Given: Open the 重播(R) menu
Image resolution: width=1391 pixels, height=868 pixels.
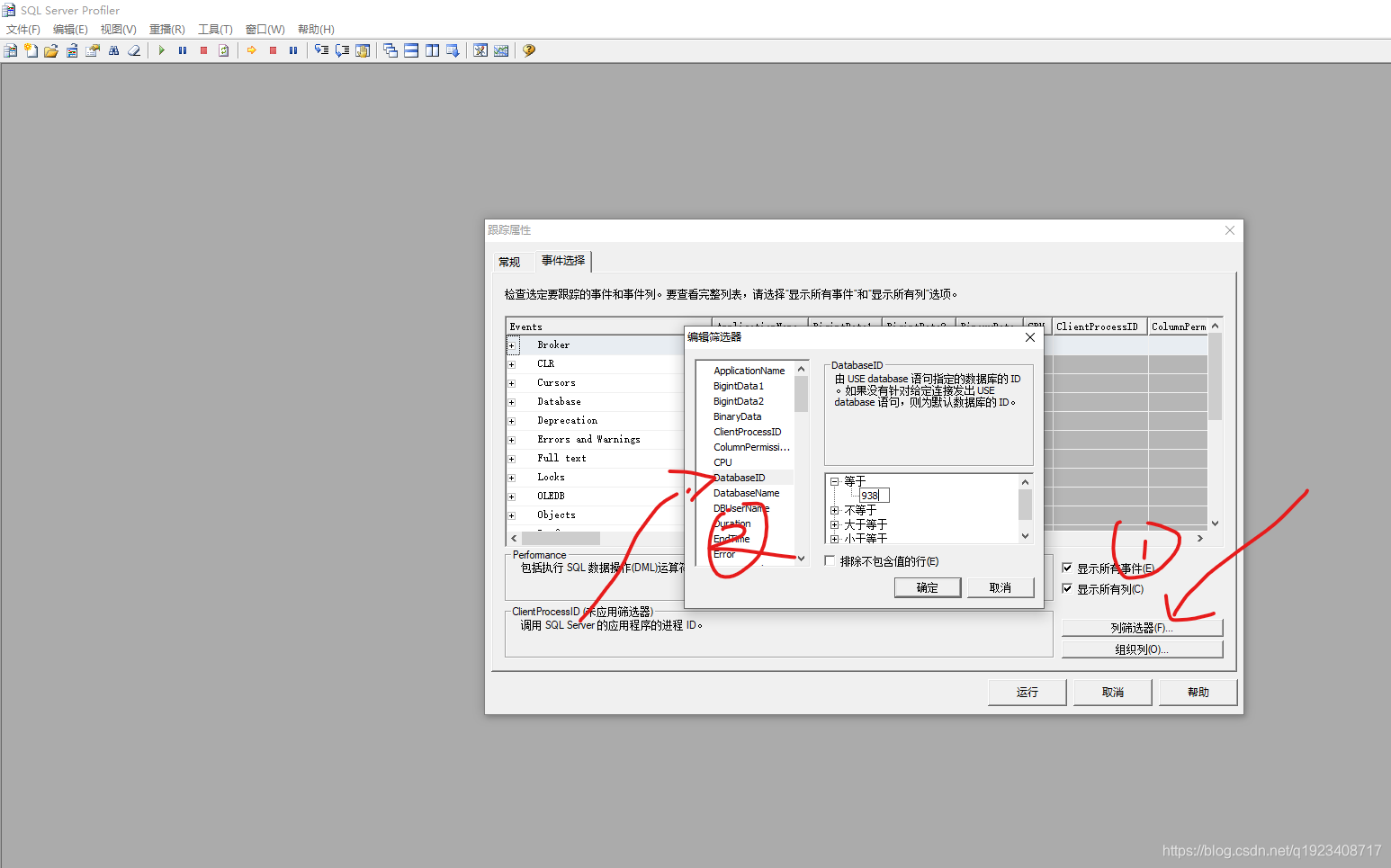Looking at the screenshot, I should [166, 30].
